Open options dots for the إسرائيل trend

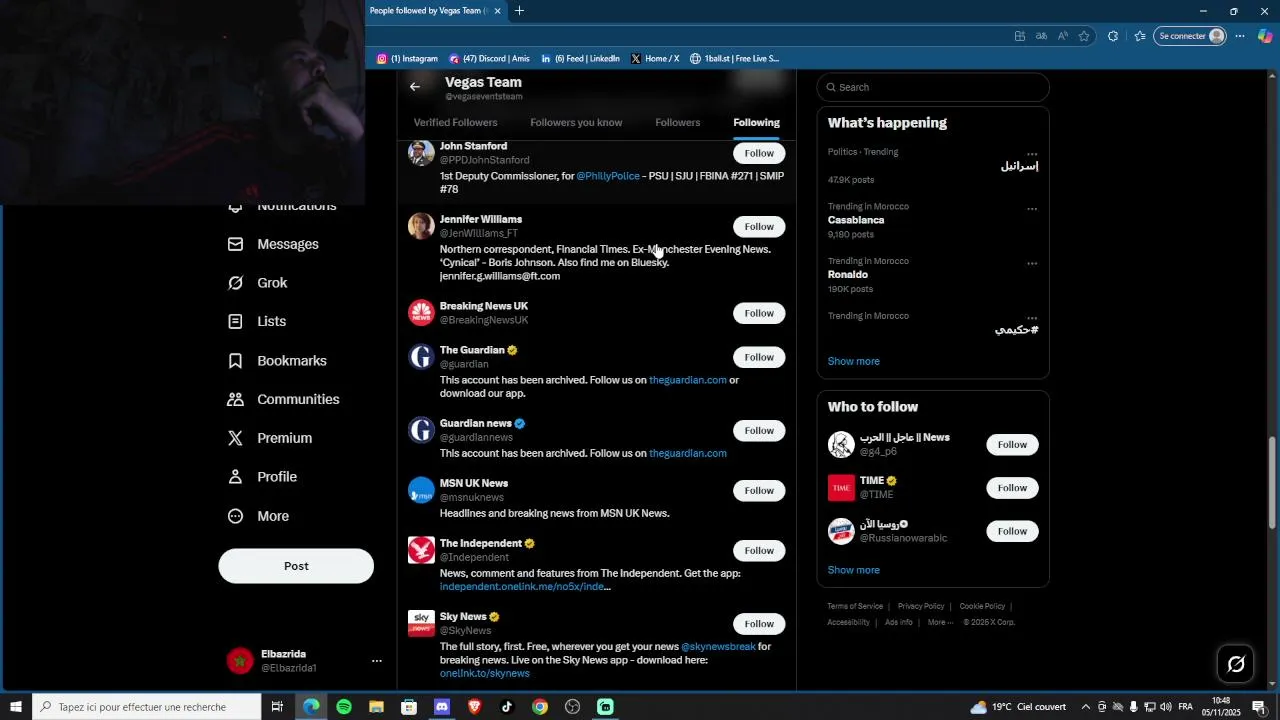point(1032,154)
